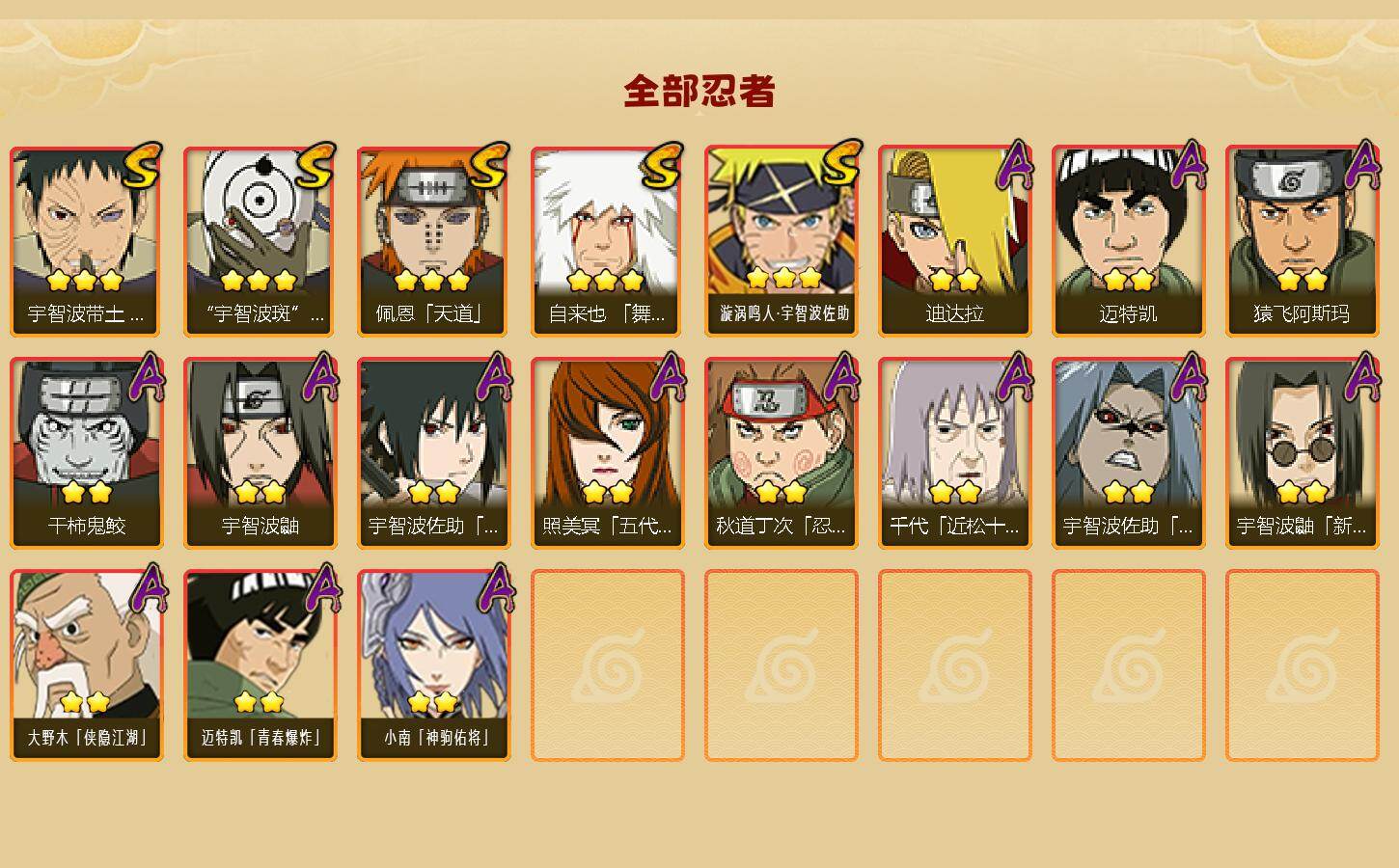Click the 迈特凯「青春爆炸」 name label
1399x868 pixels.
point(260,738)
